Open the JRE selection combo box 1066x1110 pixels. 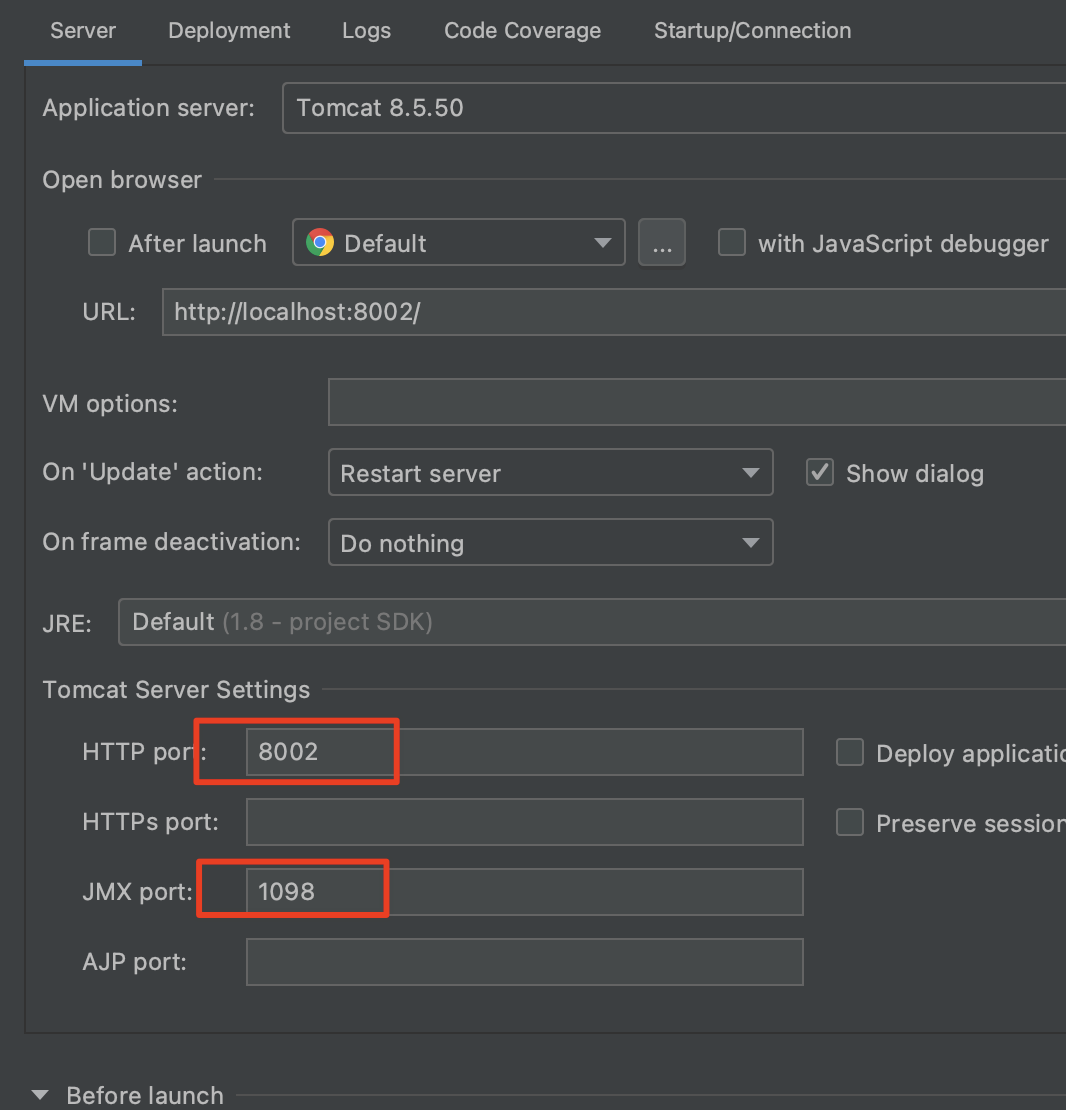click(590, 622)
